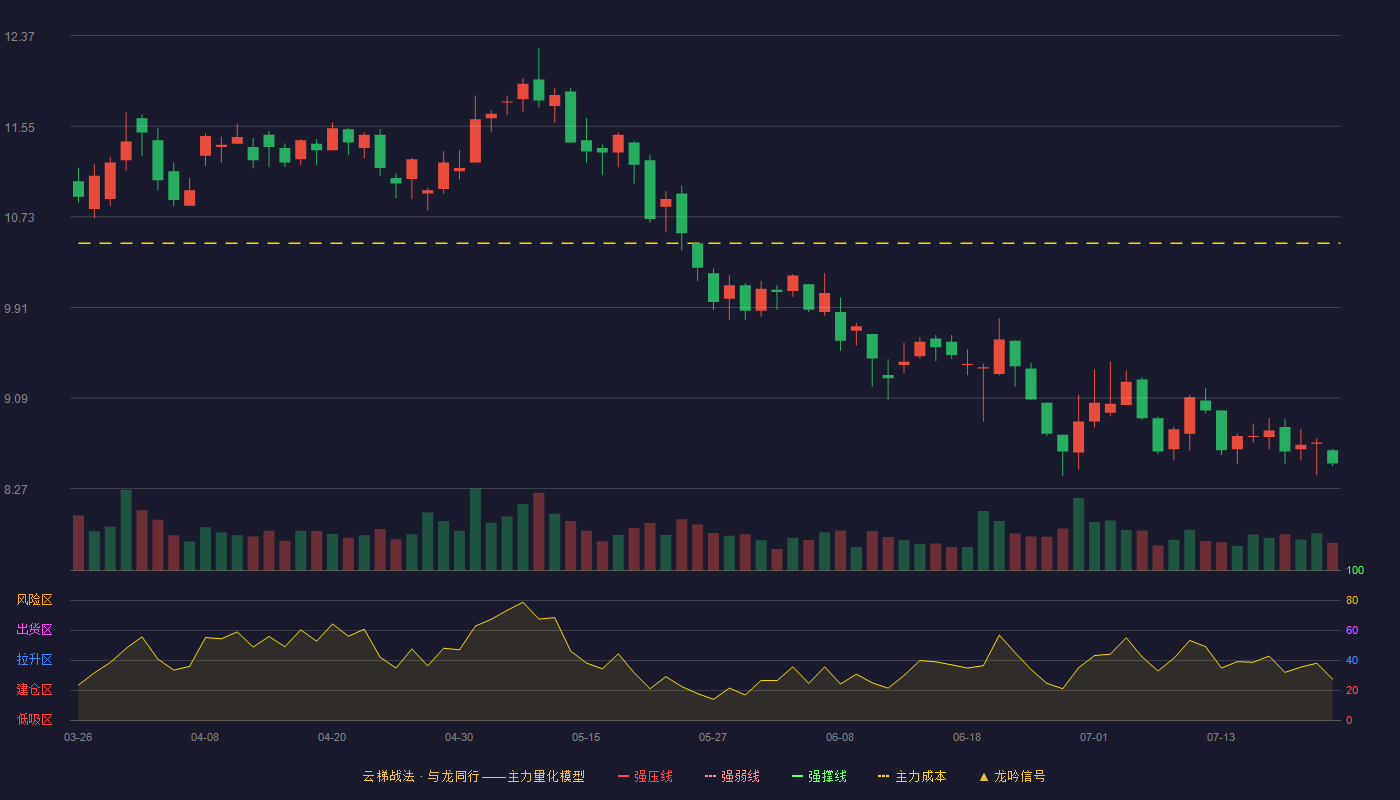Image resolution: width=1400 pixels, height=800 pixels.
Task: Click the 06-08 date label
Action: (x=840, y=737)
